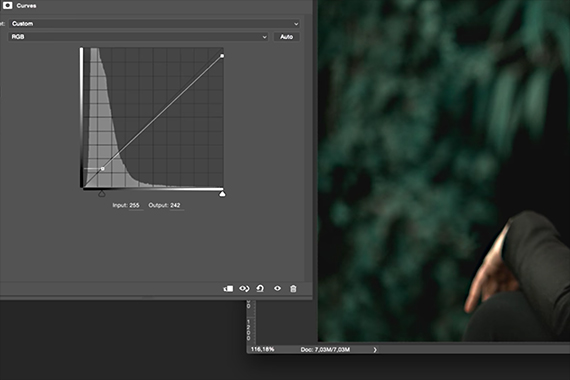Click the white point slider triangle

tap(222, 194)
